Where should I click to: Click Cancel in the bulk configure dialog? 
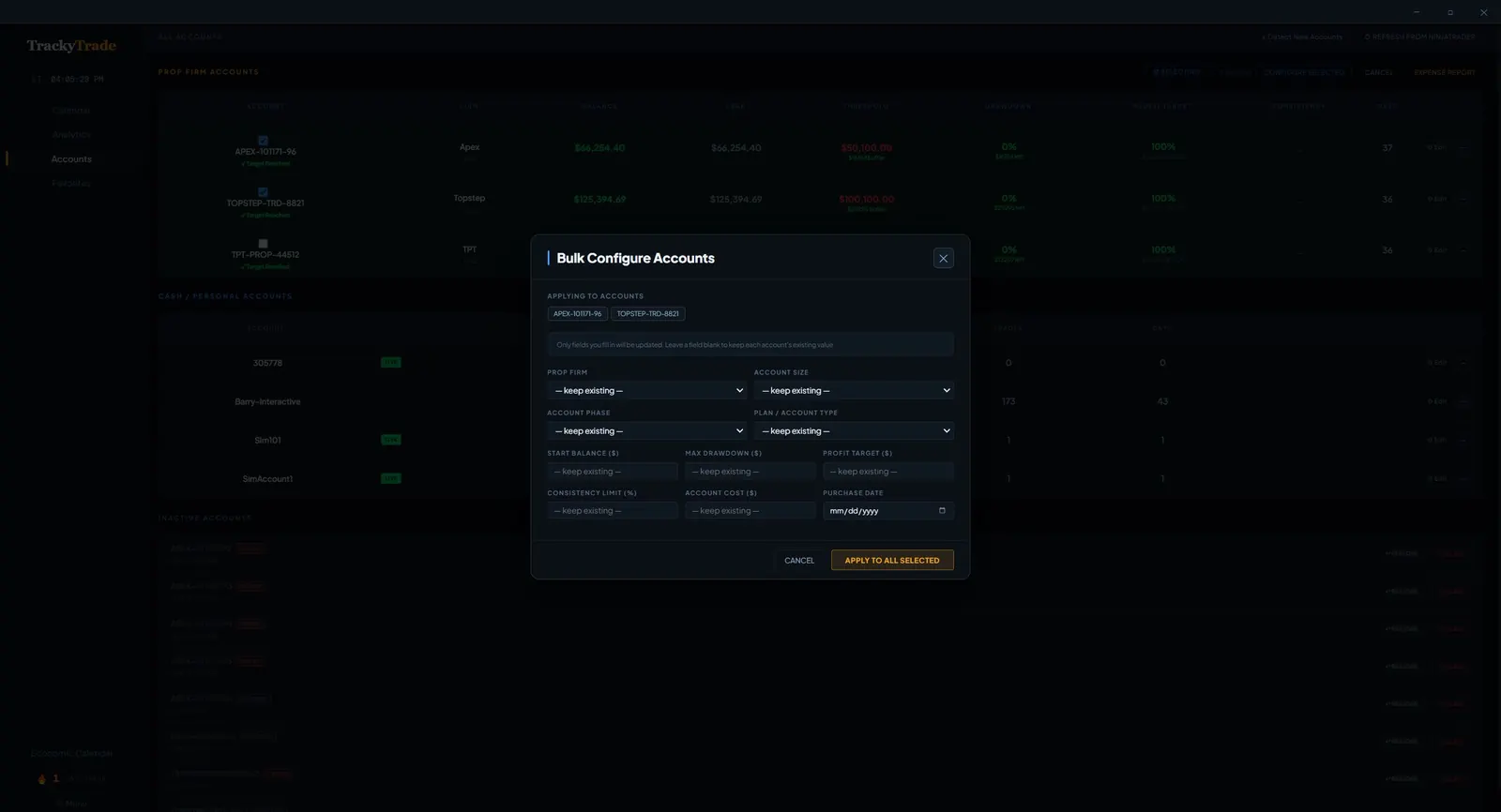799,561
